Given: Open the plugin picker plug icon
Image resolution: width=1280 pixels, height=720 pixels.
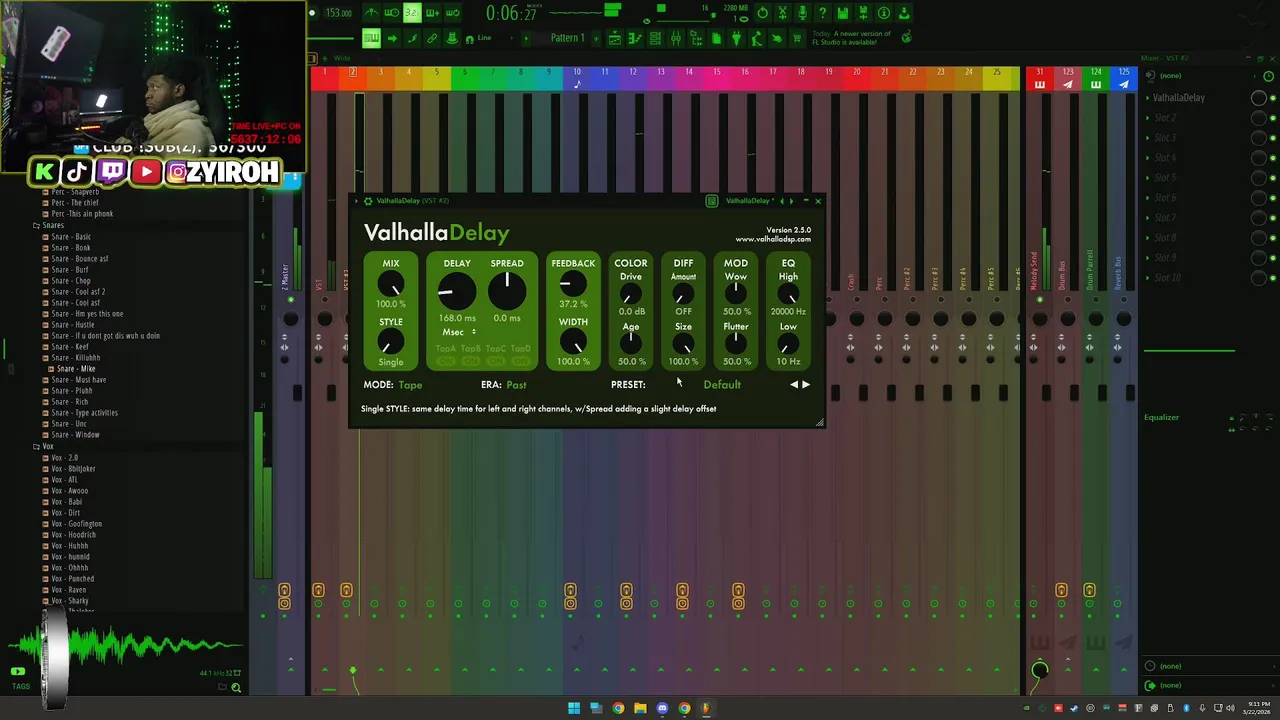Looking at the screenshot, I should (736, 38).
